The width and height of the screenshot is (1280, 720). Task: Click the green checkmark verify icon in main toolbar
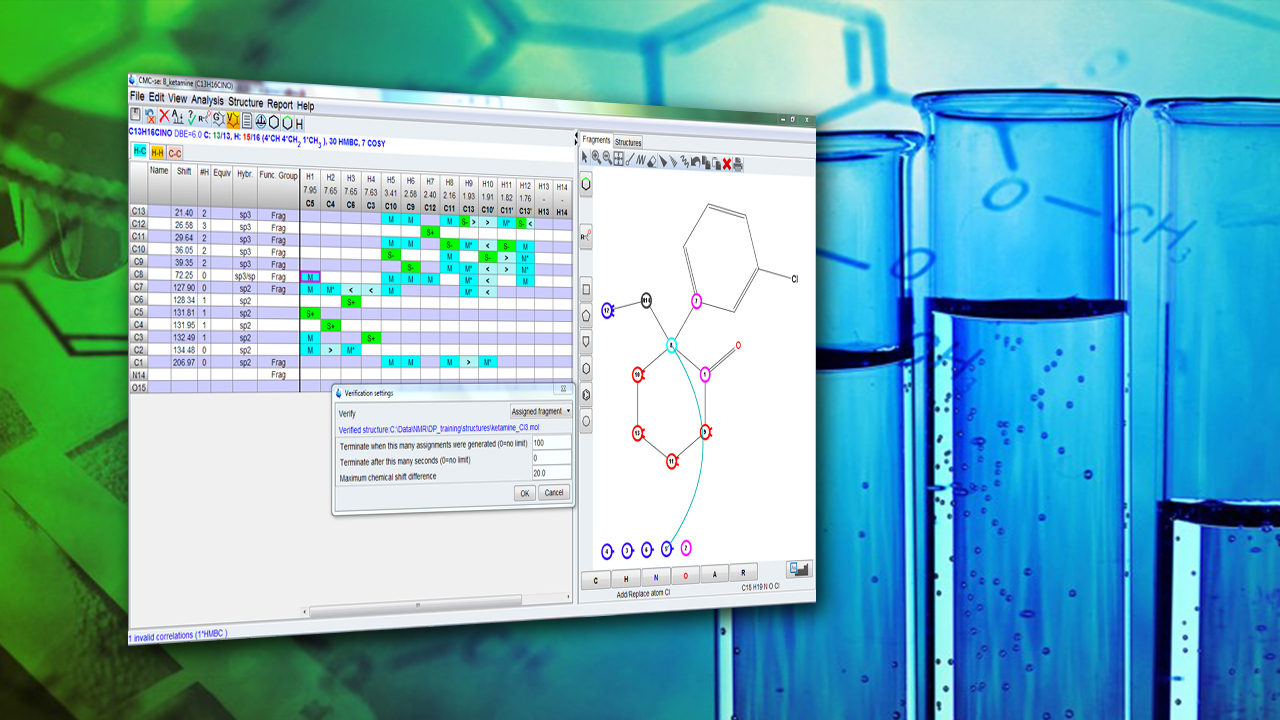191,120
